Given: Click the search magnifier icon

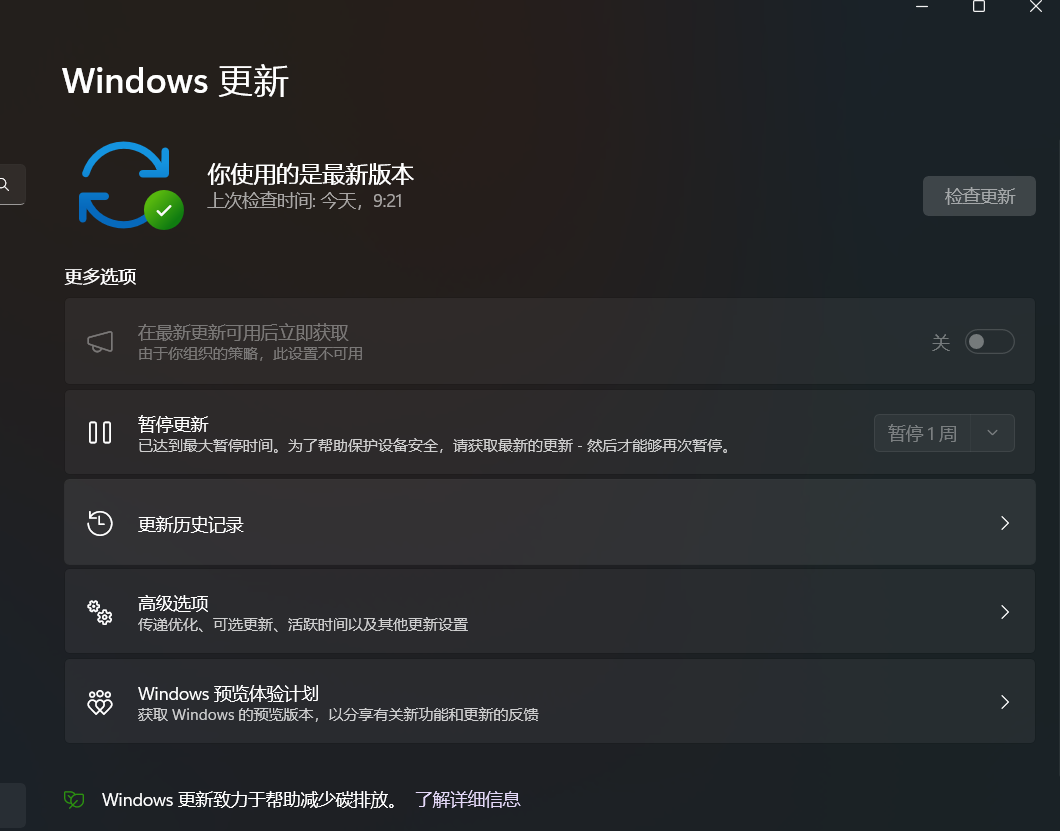Looking at the screenshot, I should [5, 184].
